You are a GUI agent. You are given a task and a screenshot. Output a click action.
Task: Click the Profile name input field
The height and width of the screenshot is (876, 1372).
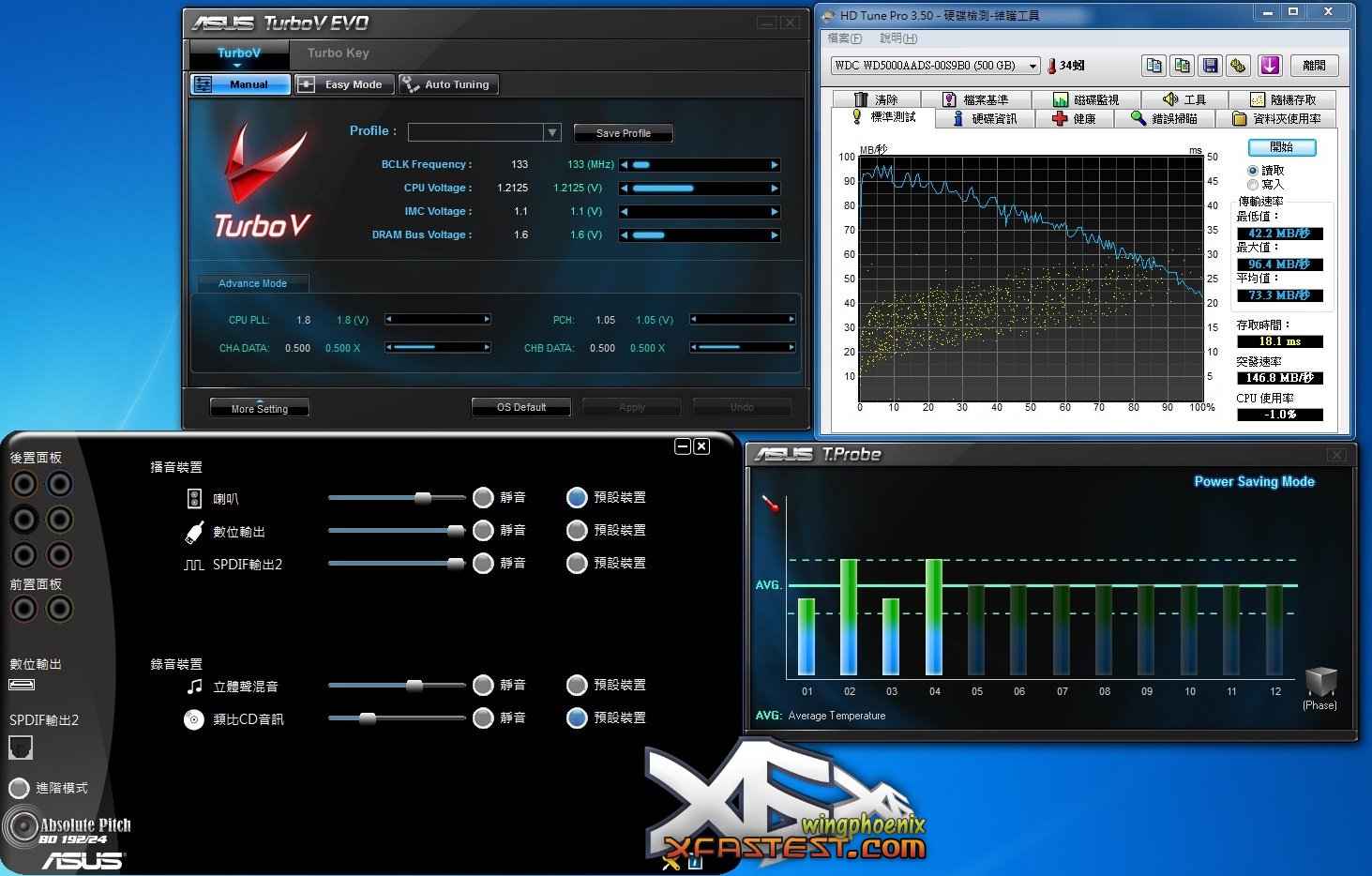pyautogui.click(x=476, y=132)
